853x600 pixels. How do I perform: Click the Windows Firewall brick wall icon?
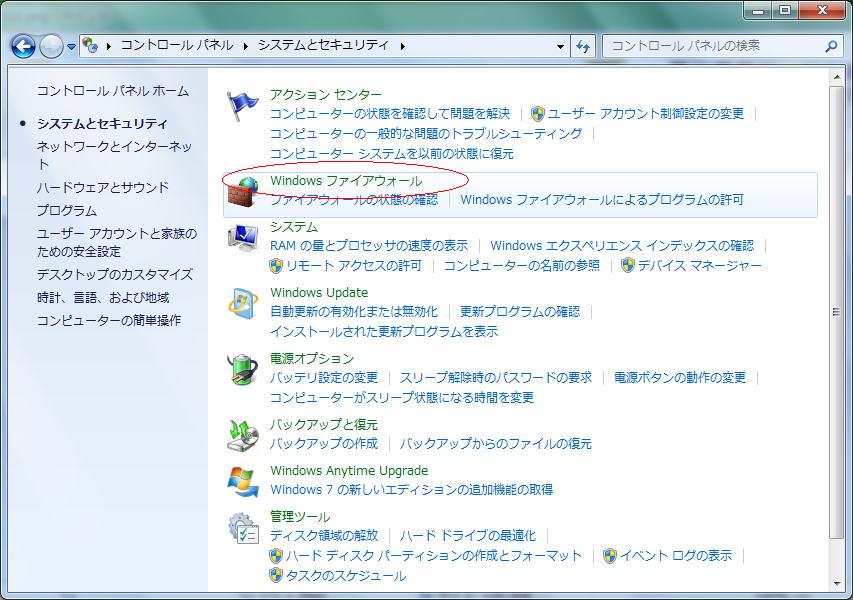pos(242,192)
